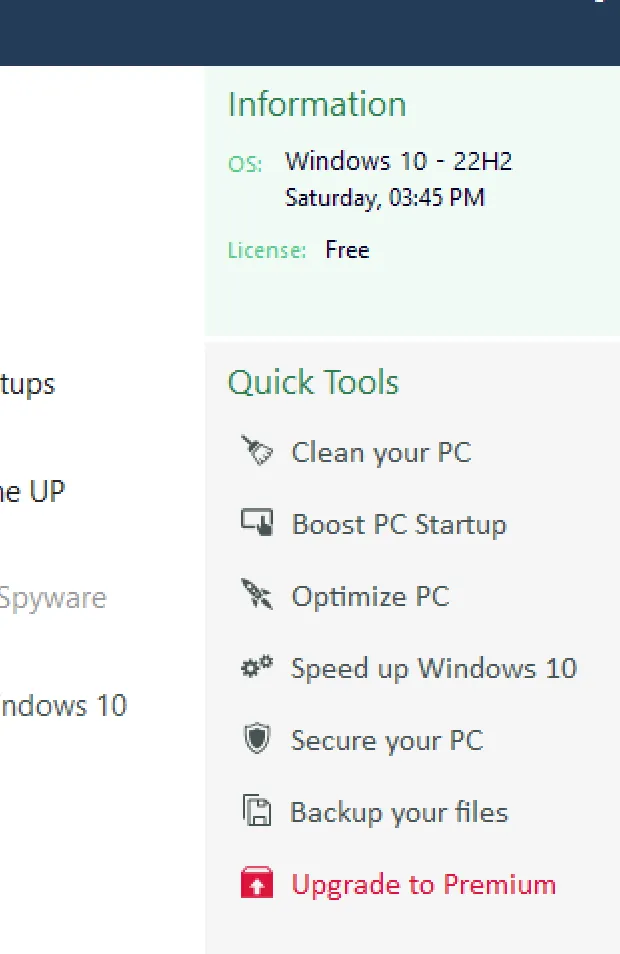Select the partially visible 'tups' item at left

click(27, 385)
